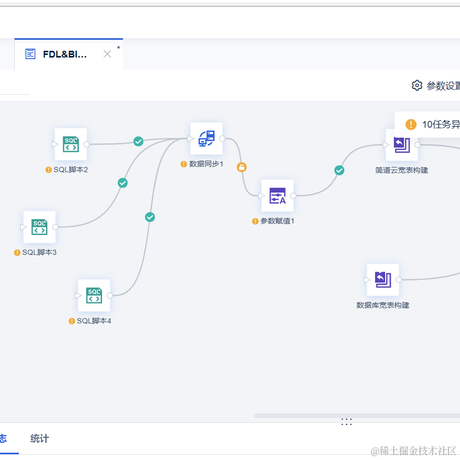This screenshot has height=460, width=460.
Task: Click orange lock between 数据同步1 and 参数赋值1
Action: (x=242, y=167)
